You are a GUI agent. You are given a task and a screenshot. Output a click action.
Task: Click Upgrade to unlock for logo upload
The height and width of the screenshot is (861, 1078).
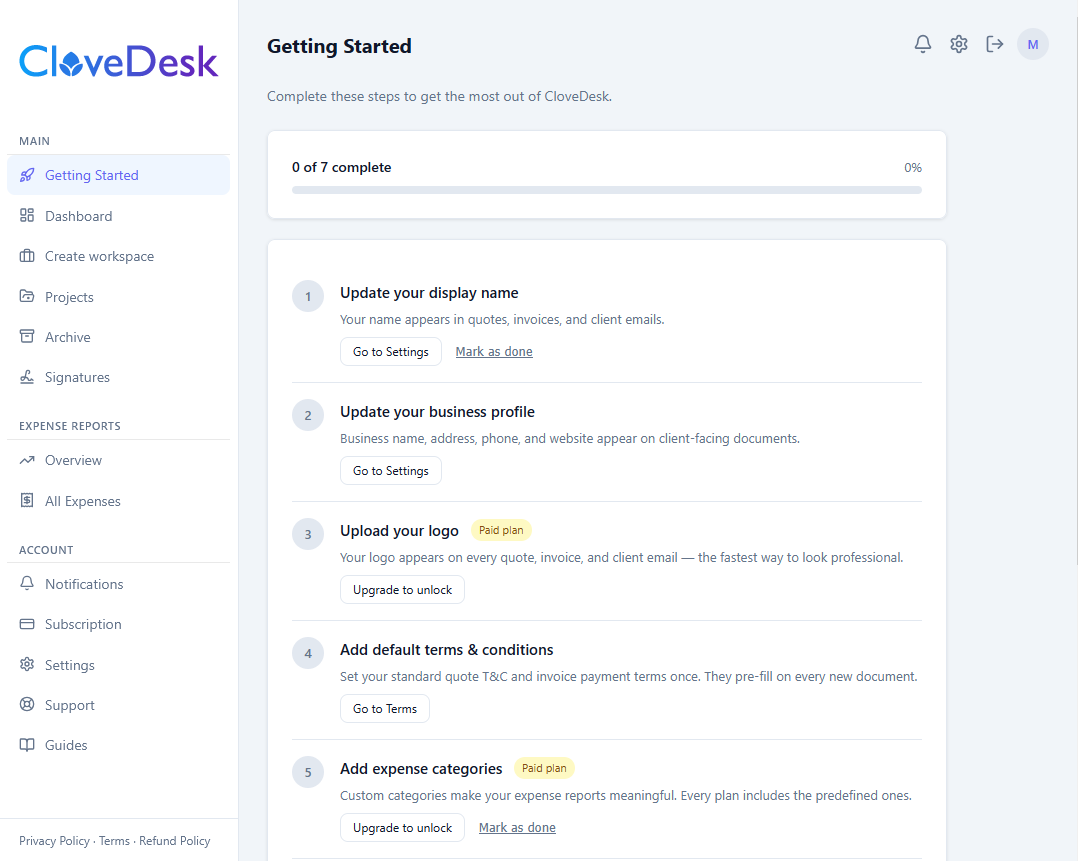click(x=402, y=589)
